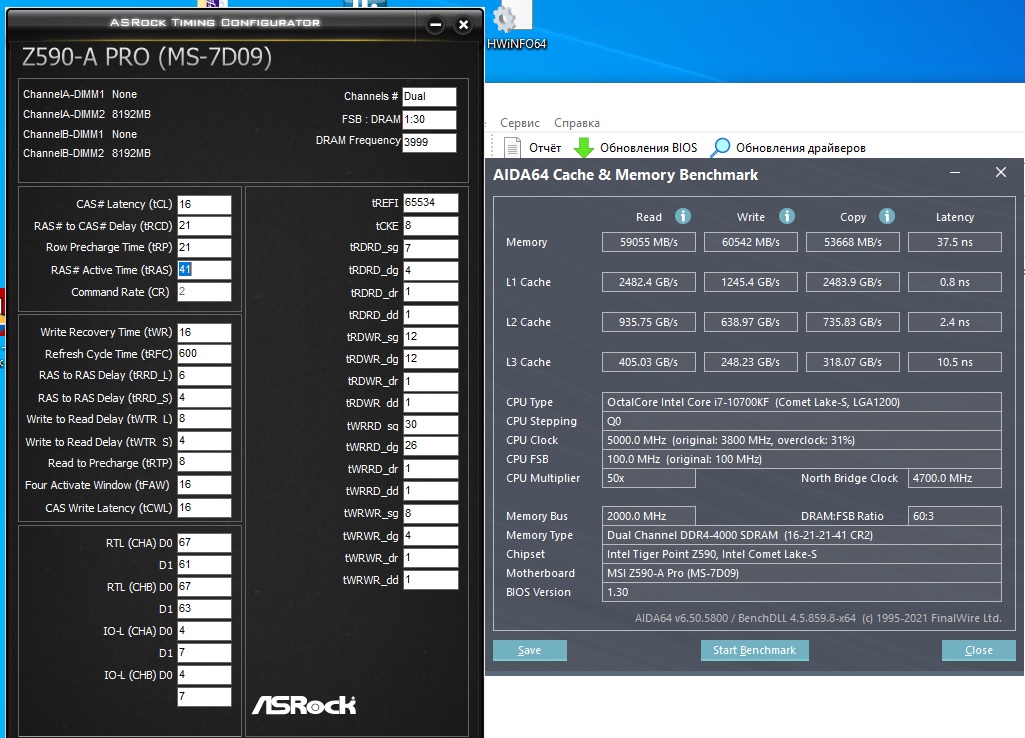Click the Copy column info icon
Screen dimensions: 1025x738
(x=886, y=216)
